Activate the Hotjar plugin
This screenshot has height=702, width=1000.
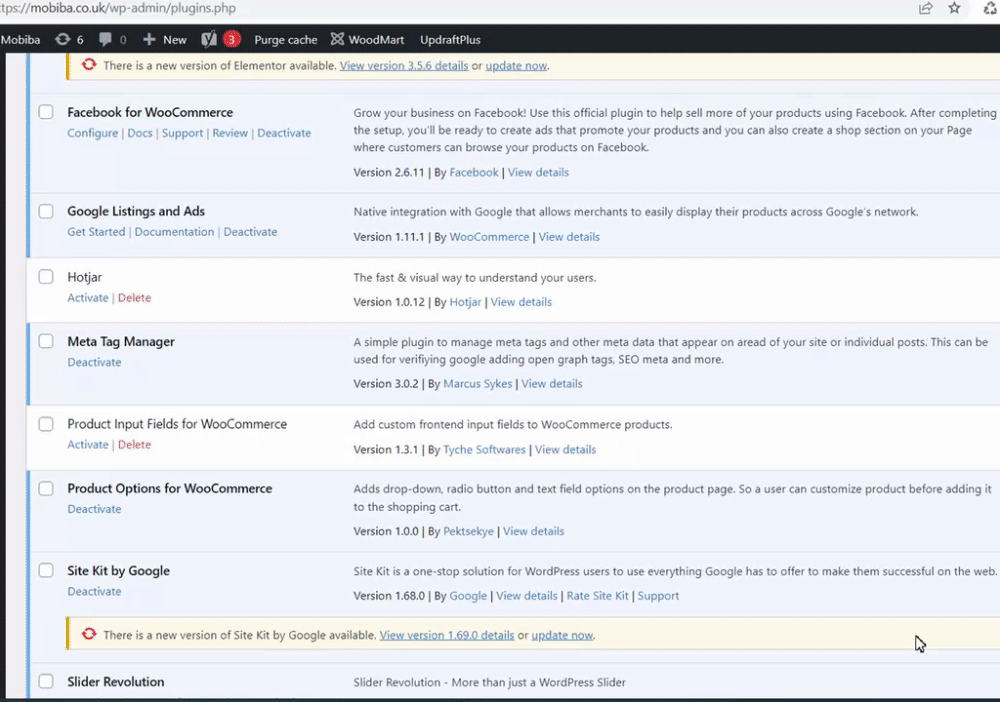(x=88, y=298)
